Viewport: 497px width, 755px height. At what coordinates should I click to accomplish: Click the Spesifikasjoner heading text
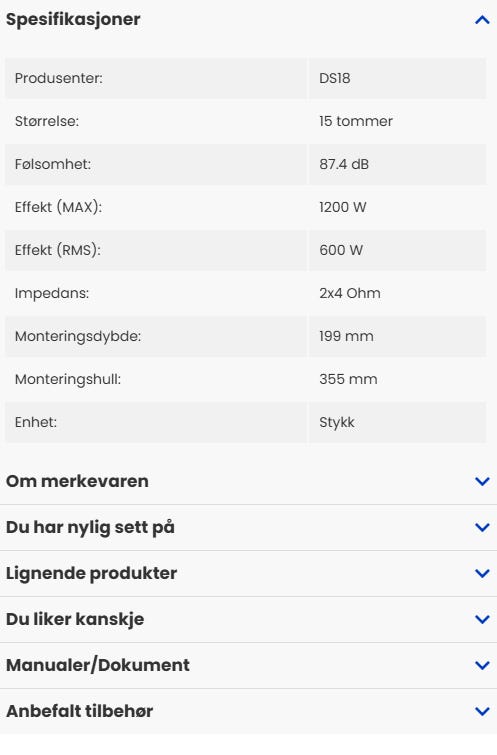[73, 19]
